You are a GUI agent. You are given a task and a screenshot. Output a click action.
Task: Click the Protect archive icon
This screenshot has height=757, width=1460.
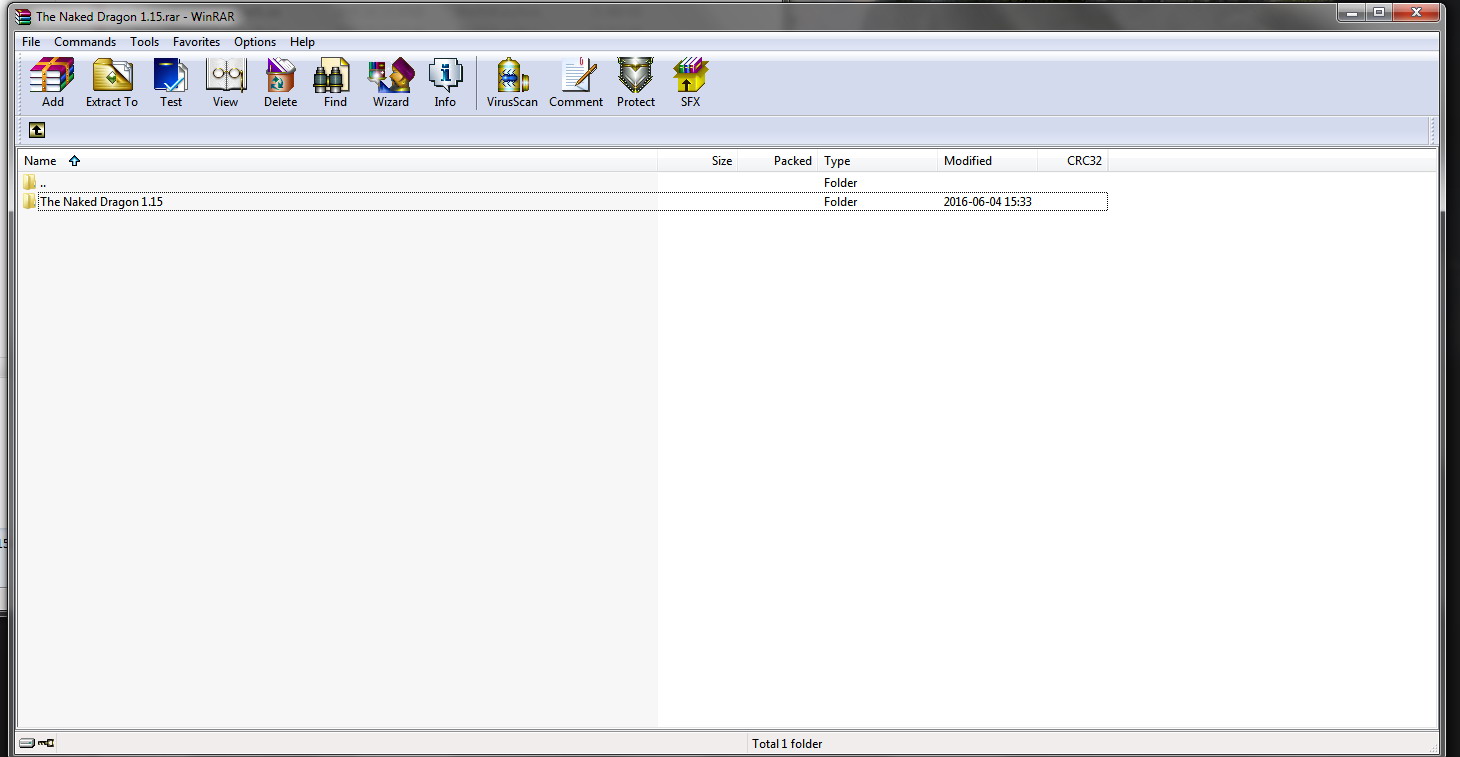(636, 83)
